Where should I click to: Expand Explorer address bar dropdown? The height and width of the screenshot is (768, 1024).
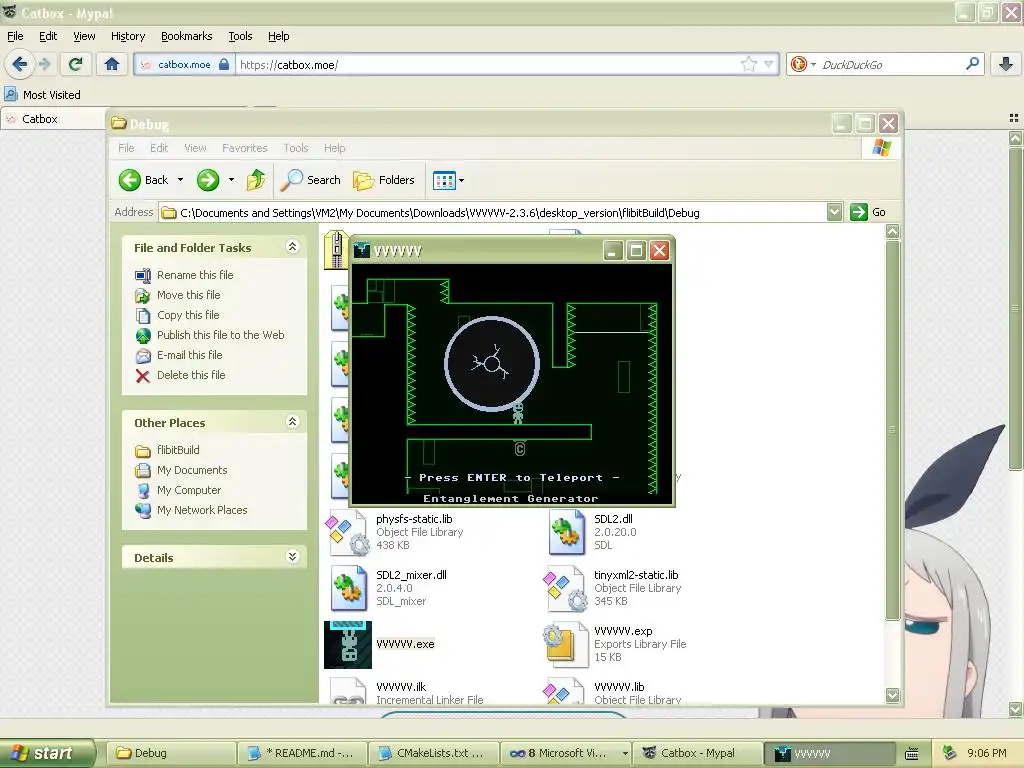pos(834,212)
